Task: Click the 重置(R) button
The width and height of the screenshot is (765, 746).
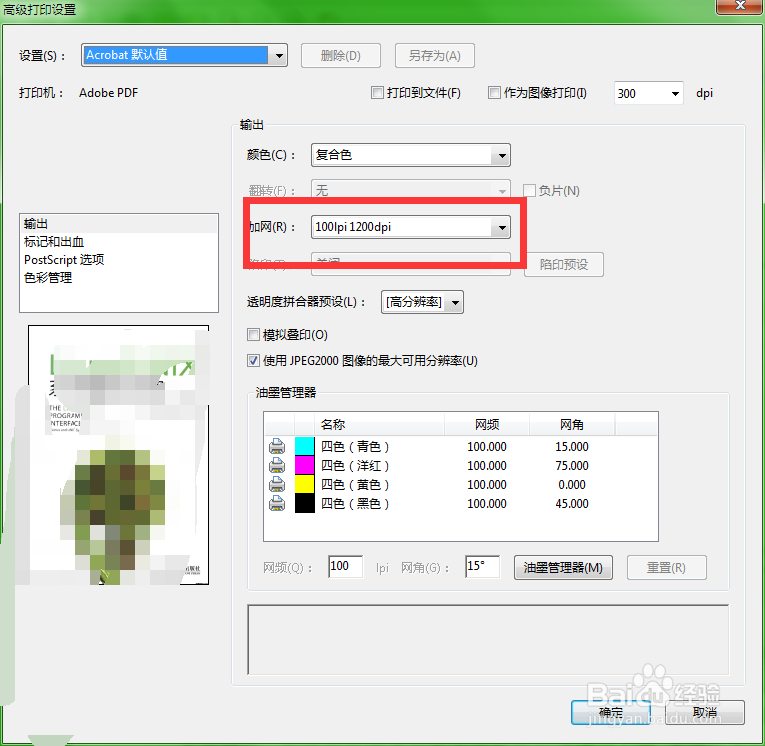Action: pyautogui.click(x=666, y=567)
